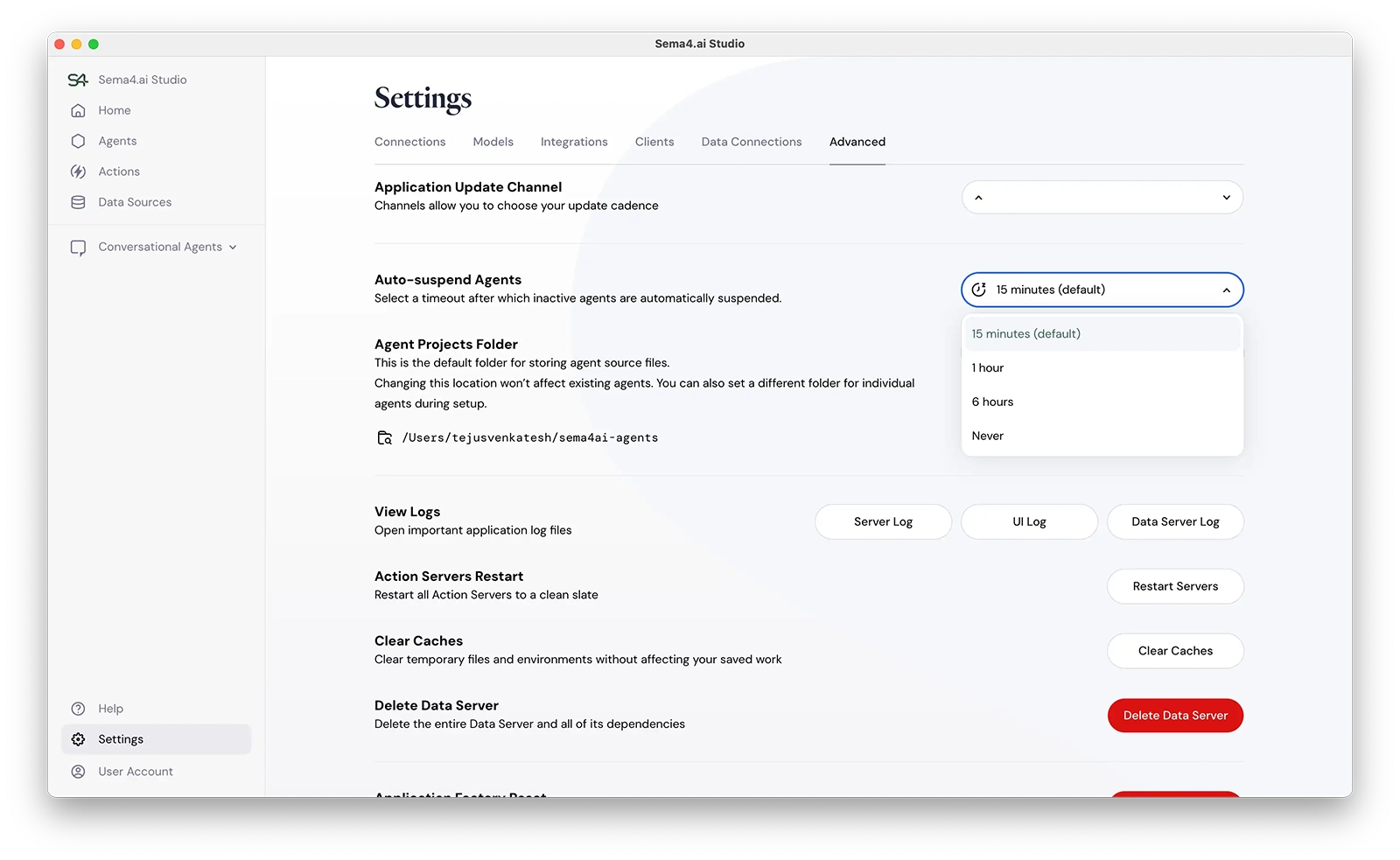Open Home from the sidebar icon

click(x=78, y=110)
